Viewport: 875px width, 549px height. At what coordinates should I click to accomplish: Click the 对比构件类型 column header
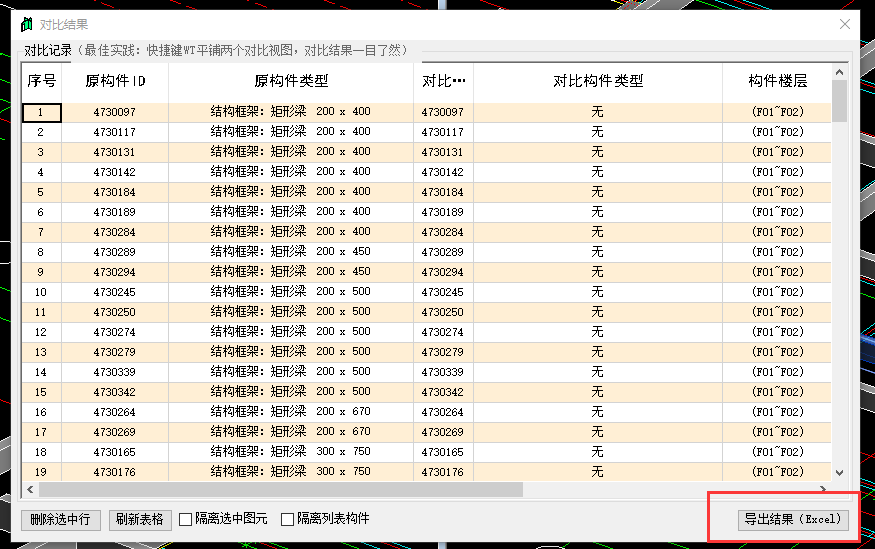598,81
